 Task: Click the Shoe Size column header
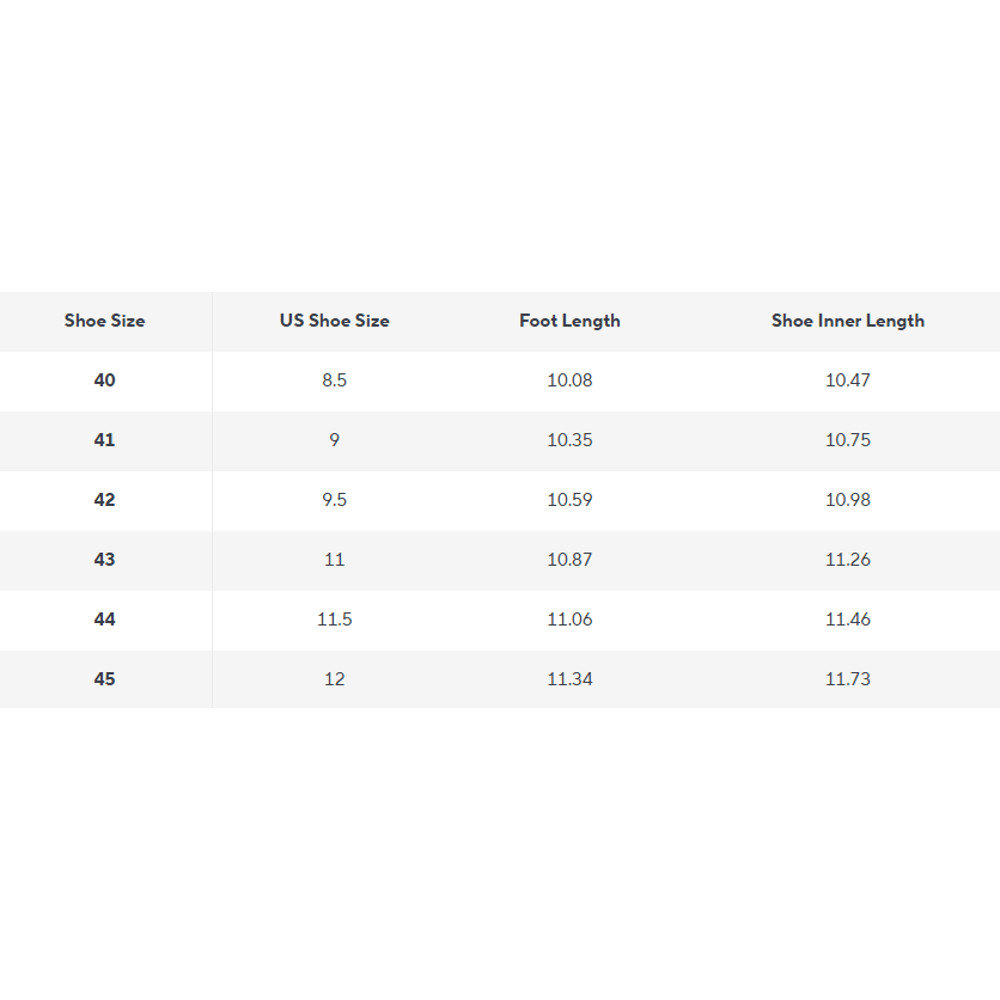pos(104,321)
